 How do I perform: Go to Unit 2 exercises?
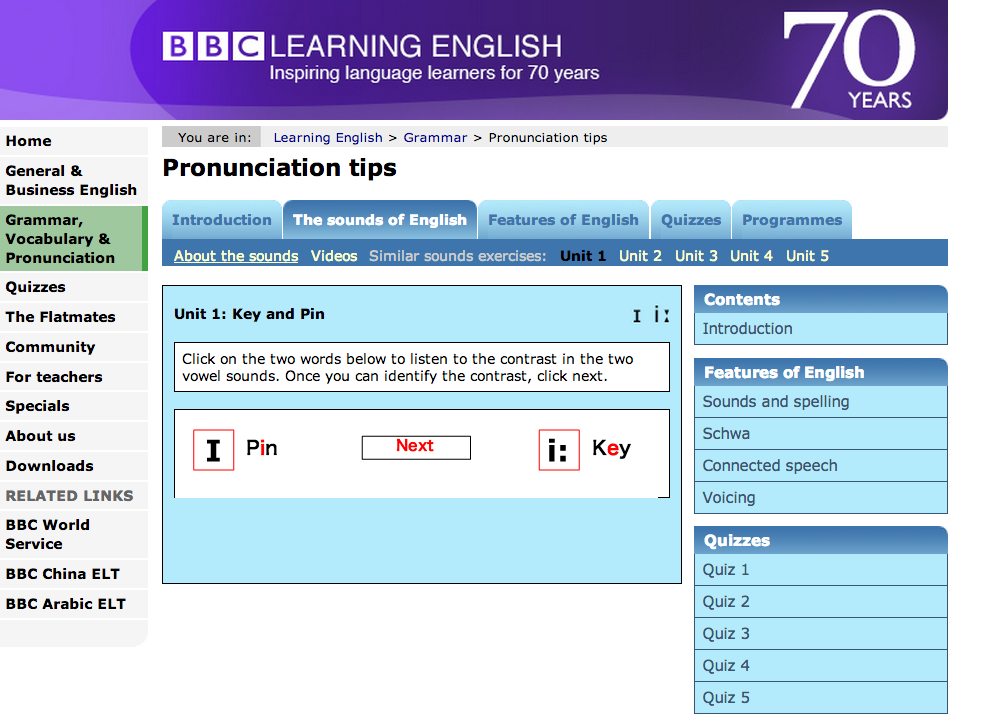640,256
